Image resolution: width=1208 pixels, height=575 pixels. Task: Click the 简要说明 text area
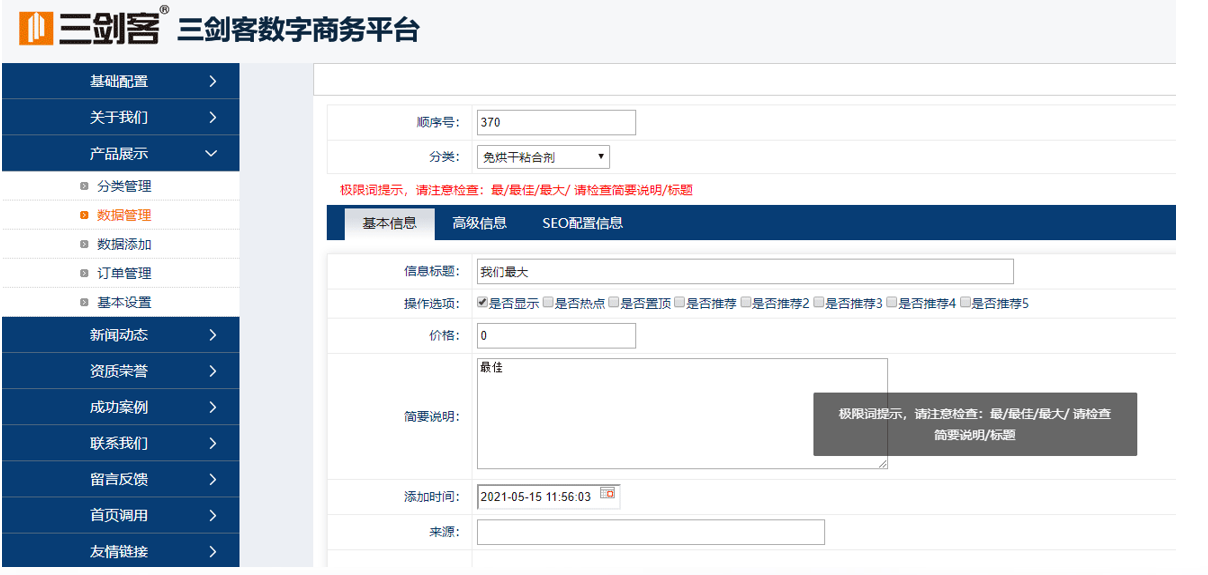[x=682, y=413]
